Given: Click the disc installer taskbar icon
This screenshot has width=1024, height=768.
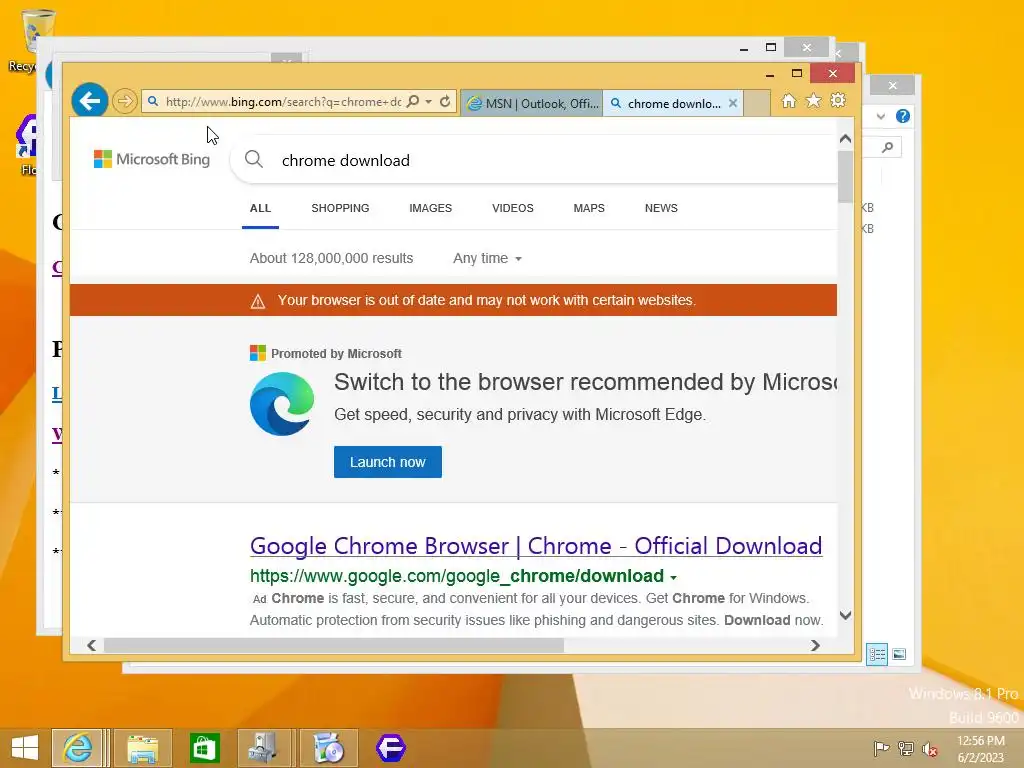Looking at the screenshot, I should coord(328,748).
